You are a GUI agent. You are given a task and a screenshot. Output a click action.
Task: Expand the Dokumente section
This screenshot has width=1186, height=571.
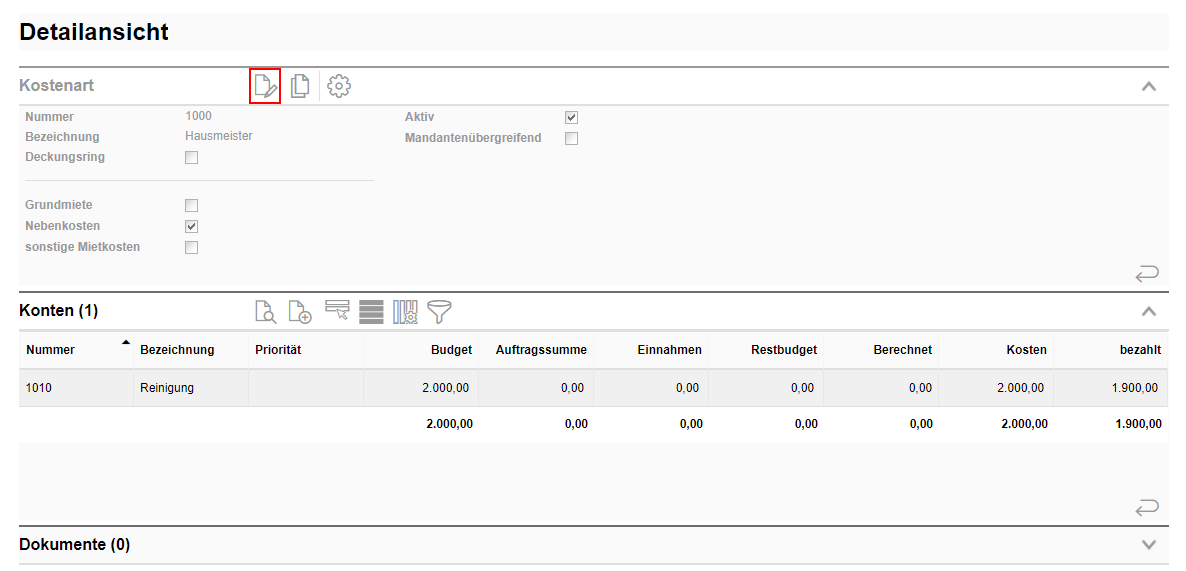[x=1149, y=545]
